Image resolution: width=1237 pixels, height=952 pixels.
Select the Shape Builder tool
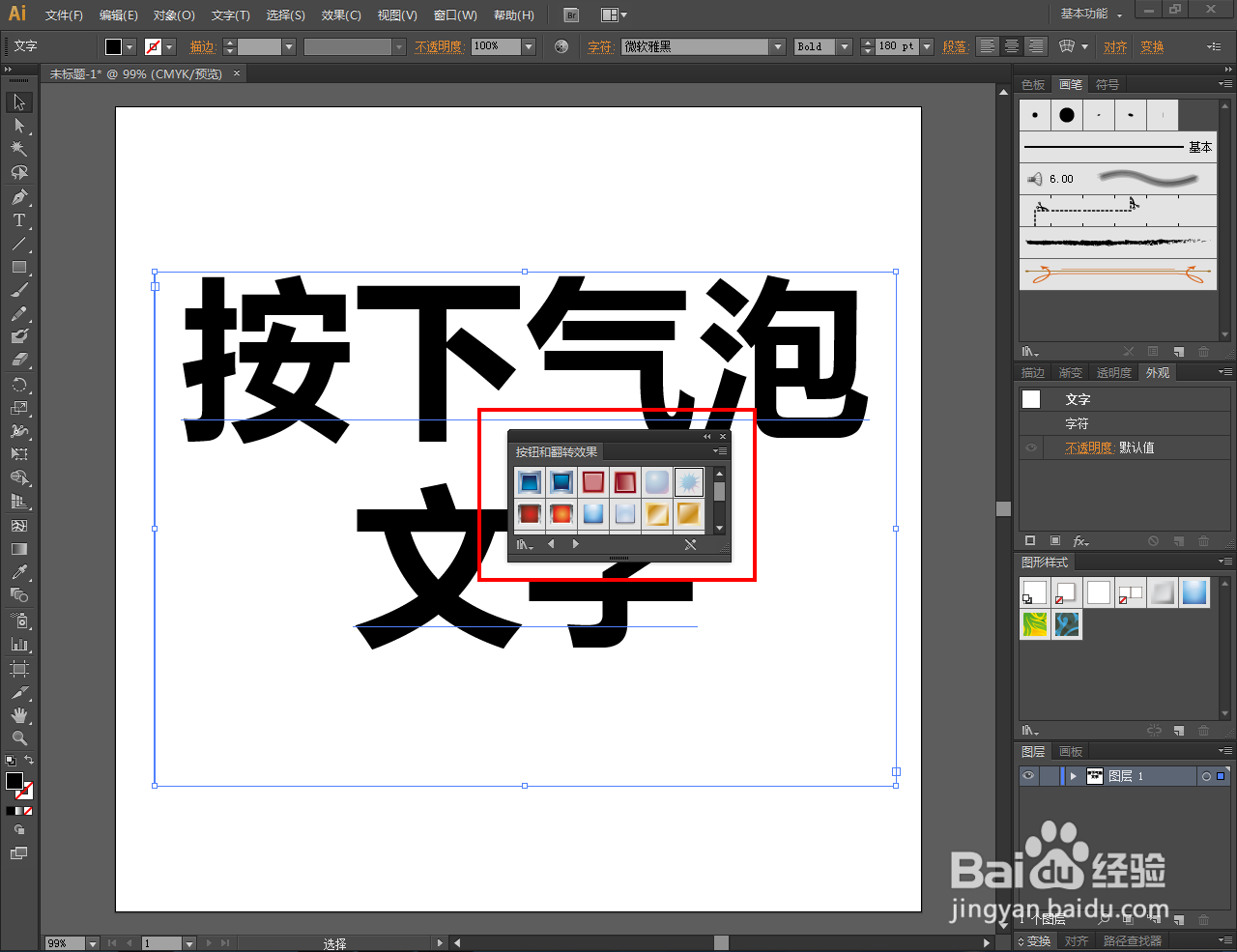pos(19,477)
